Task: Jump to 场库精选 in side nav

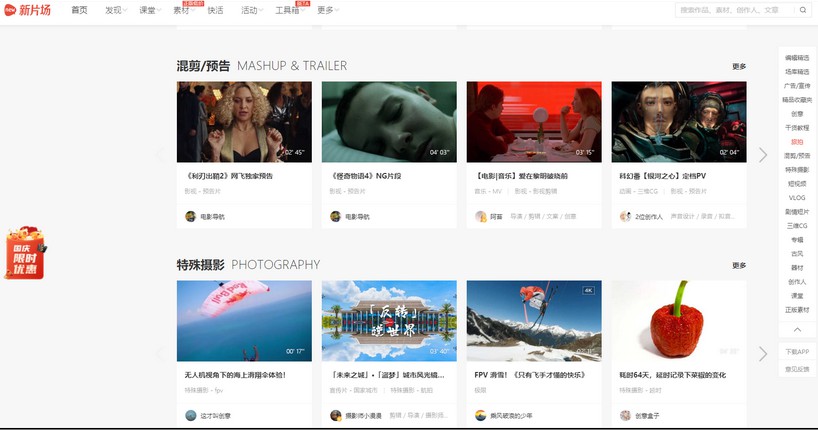Action: tap(797, 72)
